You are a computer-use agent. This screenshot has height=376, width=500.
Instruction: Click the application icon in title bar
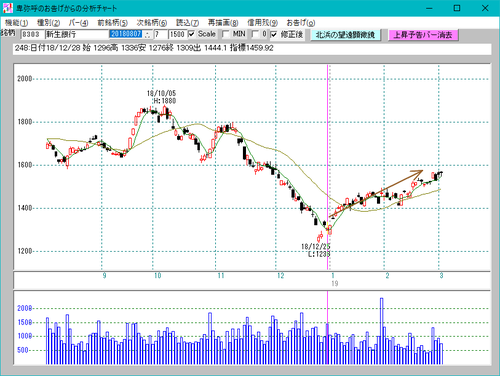(x=7, y=8)
